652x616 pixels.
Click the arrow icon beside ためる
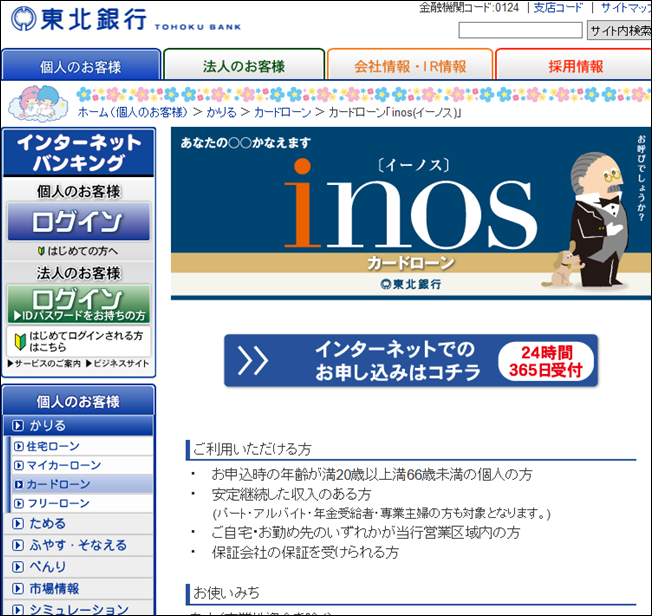coord(17,523)
